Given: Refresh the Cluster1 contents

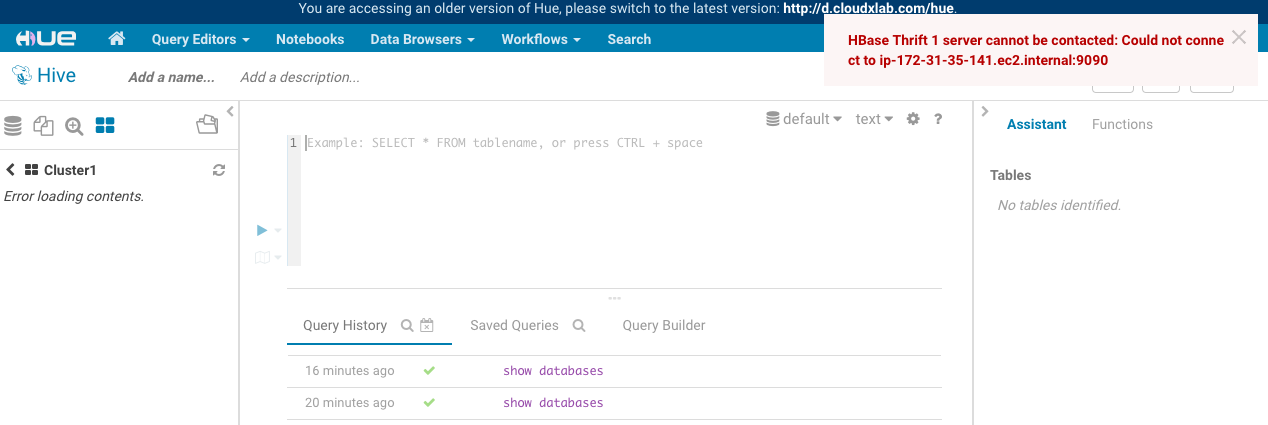Looking at the screenshot, I should pyautogui.click(x=219, y=170).
